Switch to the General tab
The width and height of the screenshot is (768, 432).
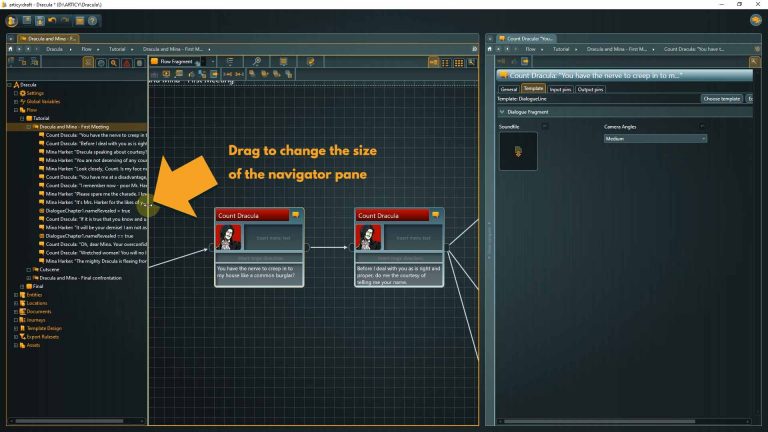(x=508, y=89)
